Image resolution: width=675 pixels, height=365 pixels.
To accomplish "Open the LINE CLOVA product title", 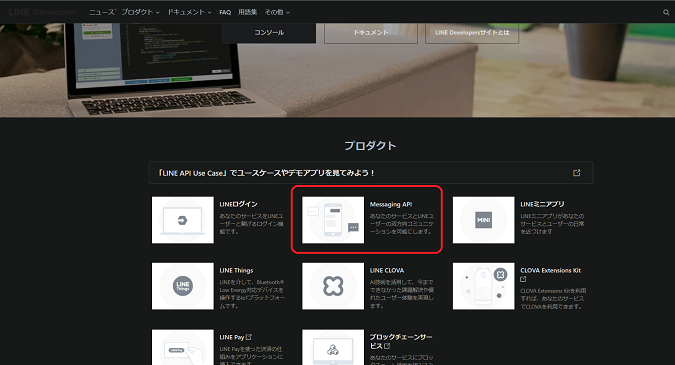I will point(387,270).
